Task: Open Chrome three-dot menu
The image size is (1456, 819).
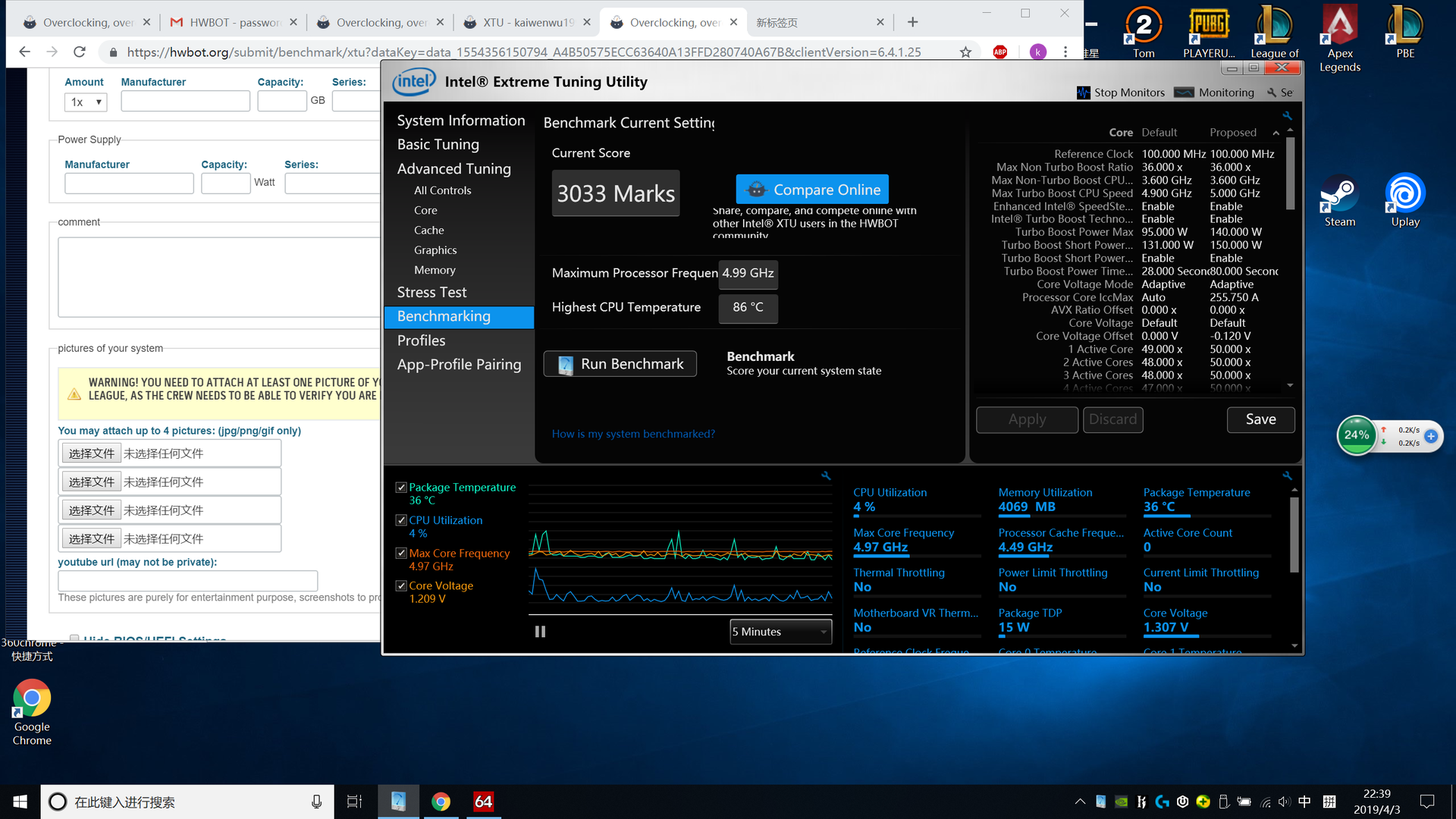Action: [1065, 52]
